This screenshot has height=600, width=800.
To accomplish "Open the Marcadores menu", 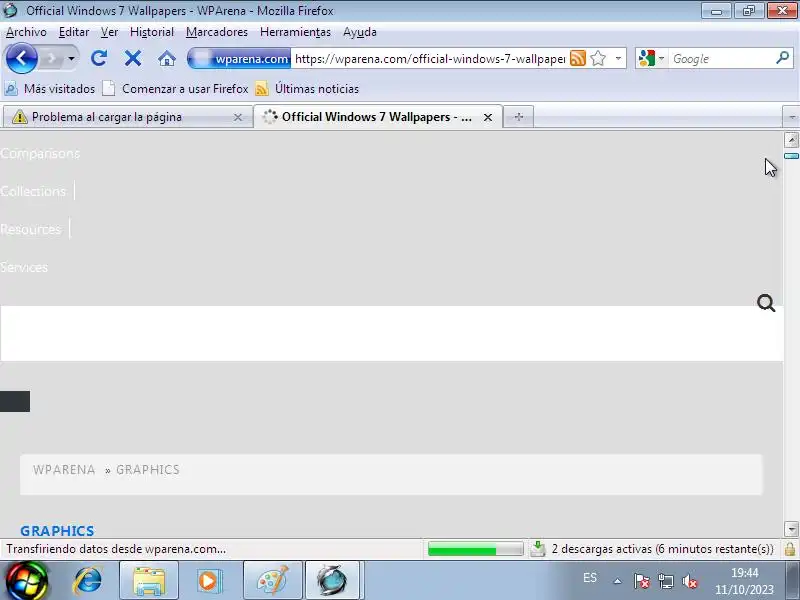I will (x=216, y=32).
